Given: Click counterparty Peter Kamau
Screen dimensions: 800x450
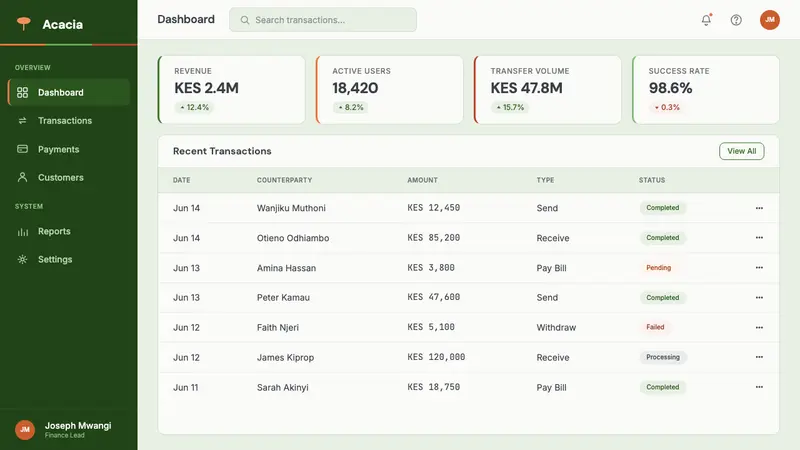Looking at the screenshot, I should pyautogui.click(x=283, y=297).
